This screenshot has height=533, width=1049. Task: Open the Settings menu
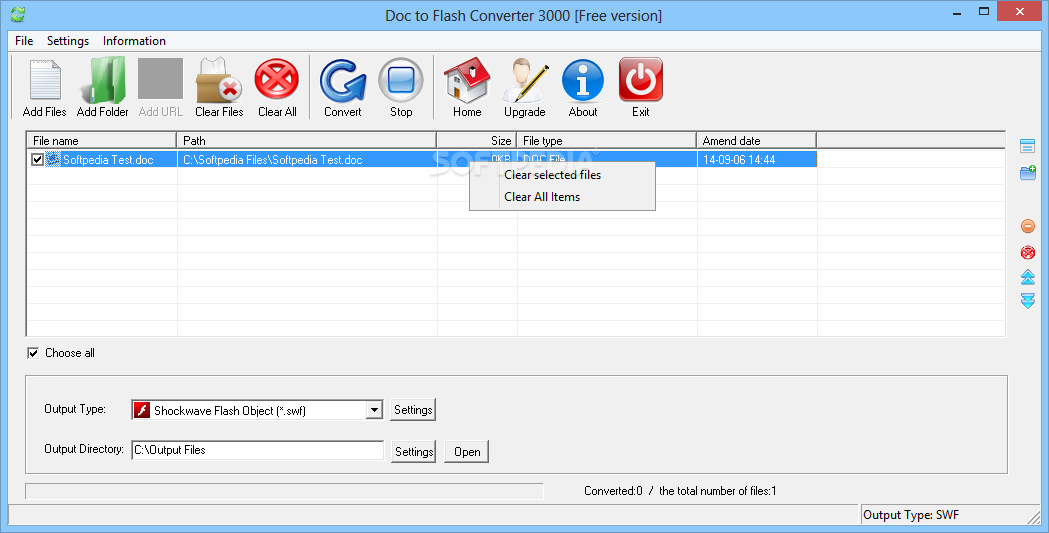pos(68,41)
